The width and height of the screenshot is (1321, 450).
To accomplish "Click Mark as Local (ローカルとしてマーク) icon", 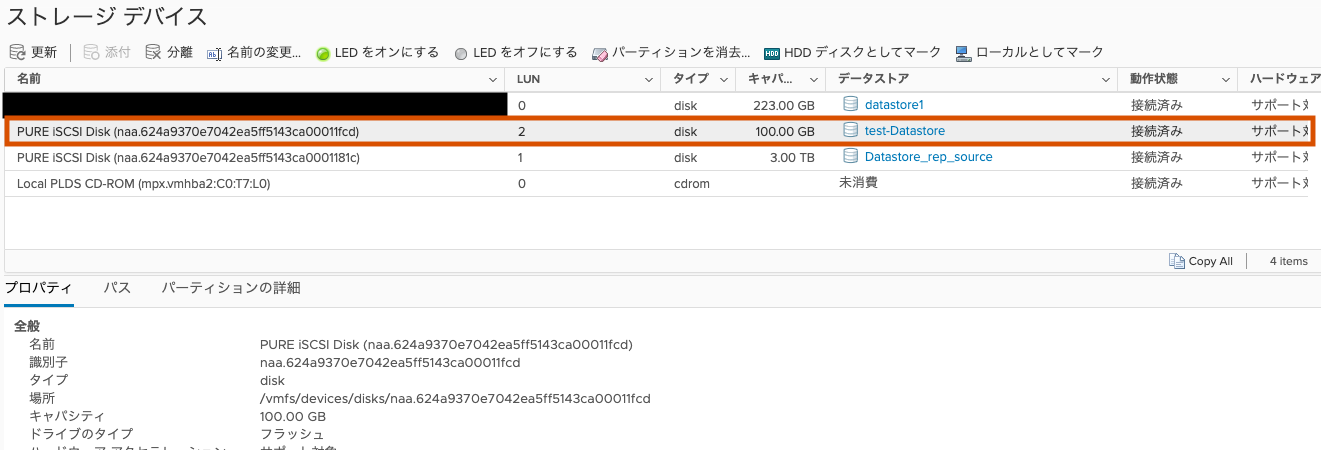I will [x=963, y=53].
